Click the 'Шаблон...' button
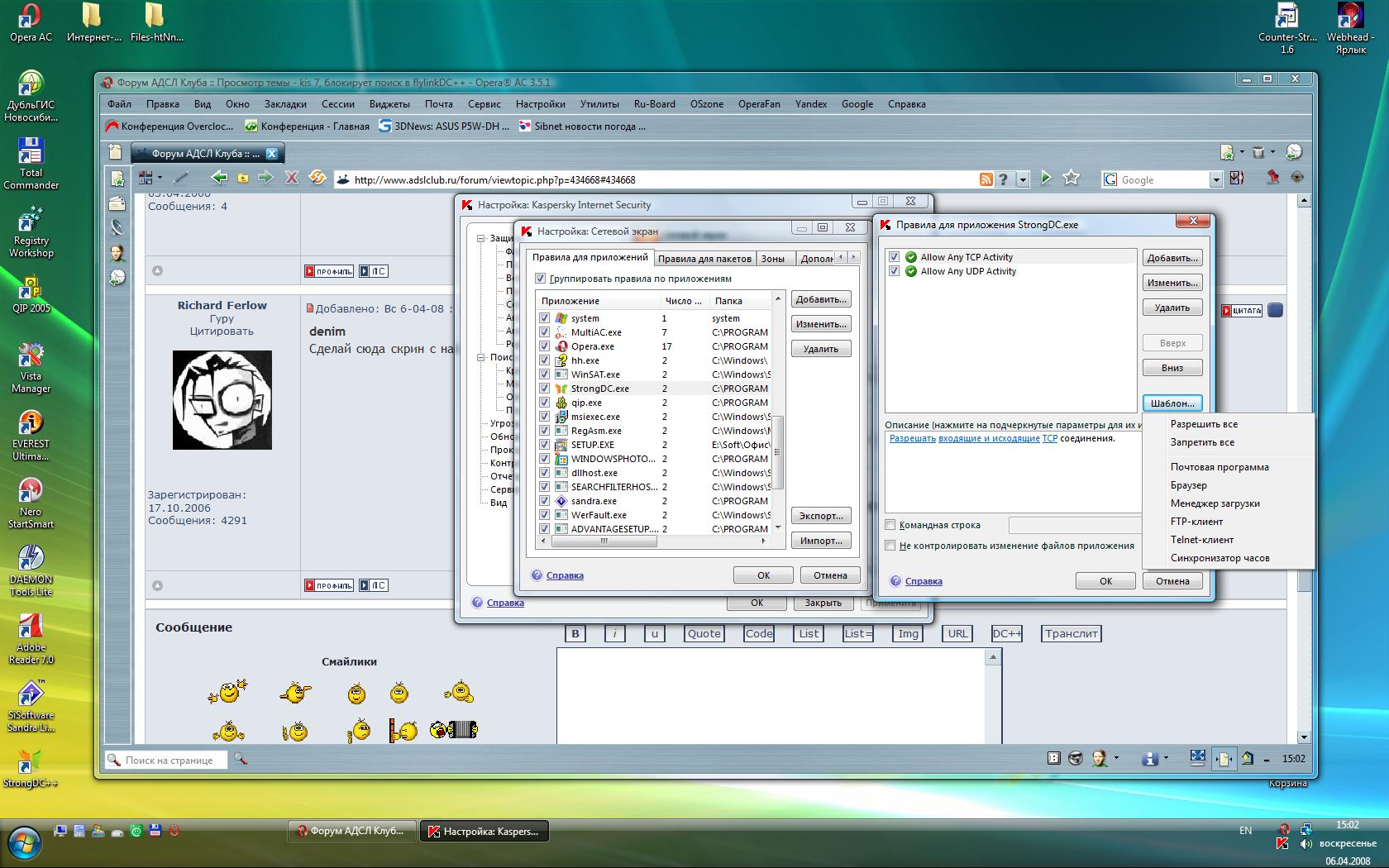 pyautogui.click(x=1172, y=403)
